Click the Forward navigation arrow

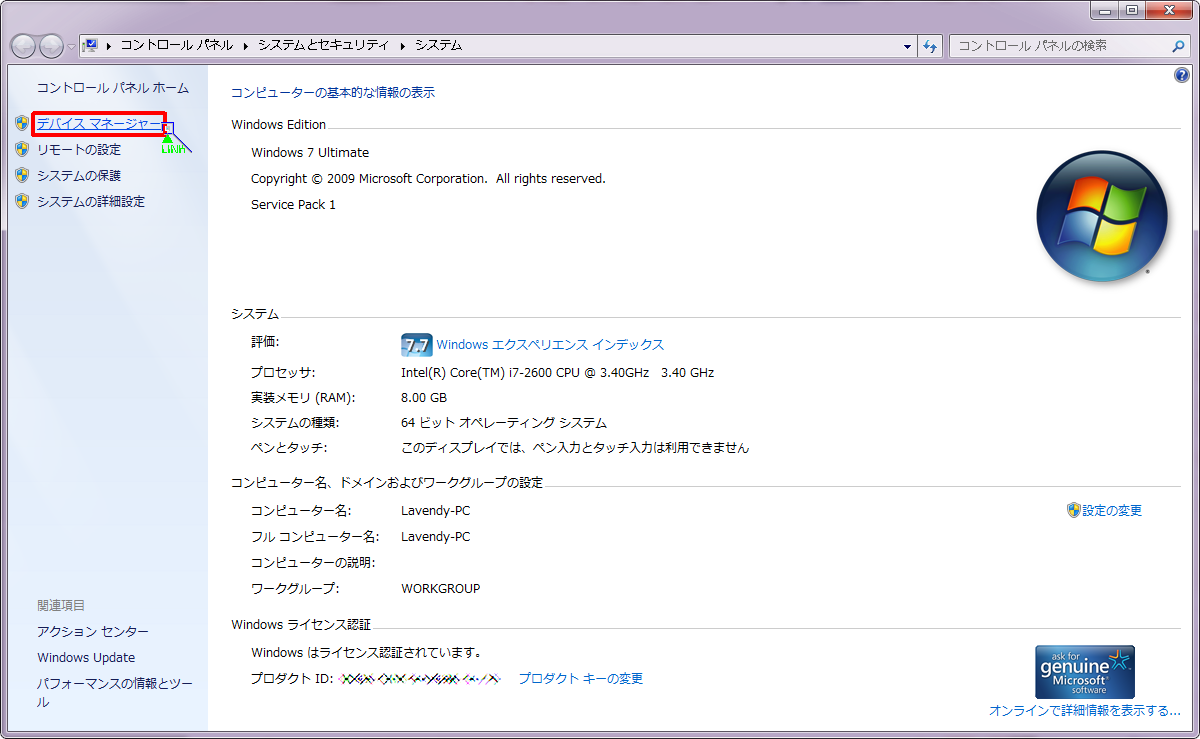(x=52, y=46)
